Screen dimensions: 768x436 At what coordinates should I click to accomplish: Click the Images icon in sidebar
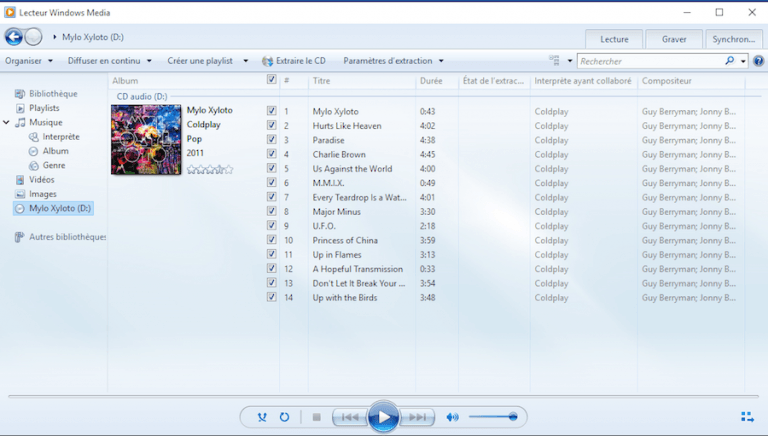[20, 194]
